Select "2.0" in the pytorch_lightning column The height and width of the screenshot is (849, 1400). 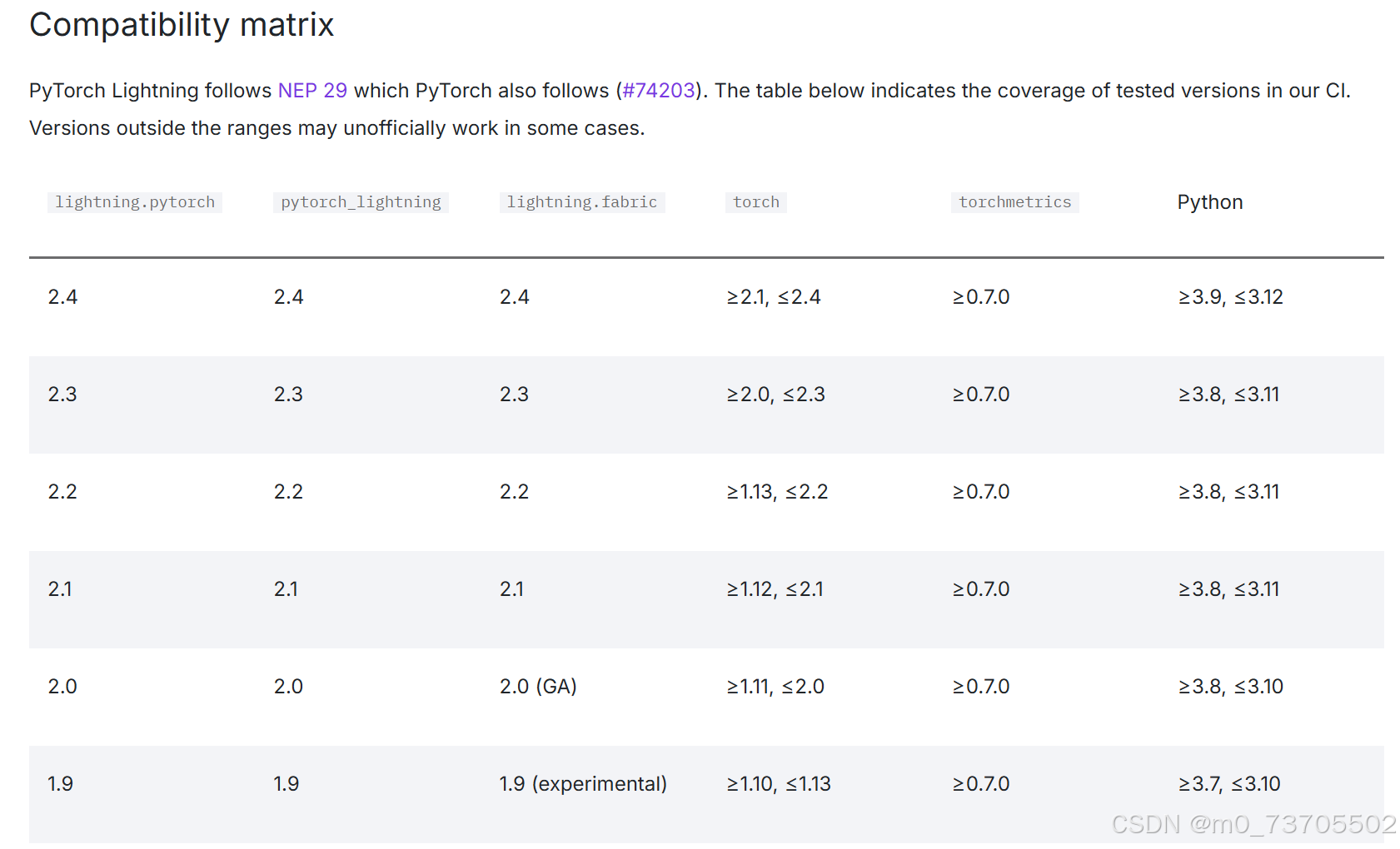coord(288,687)
